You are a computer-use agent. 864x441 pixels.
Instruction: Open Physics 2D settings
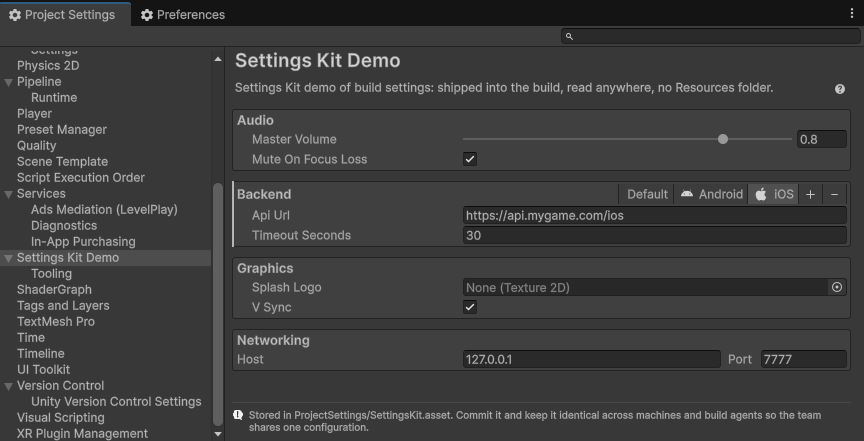point(48,66)
